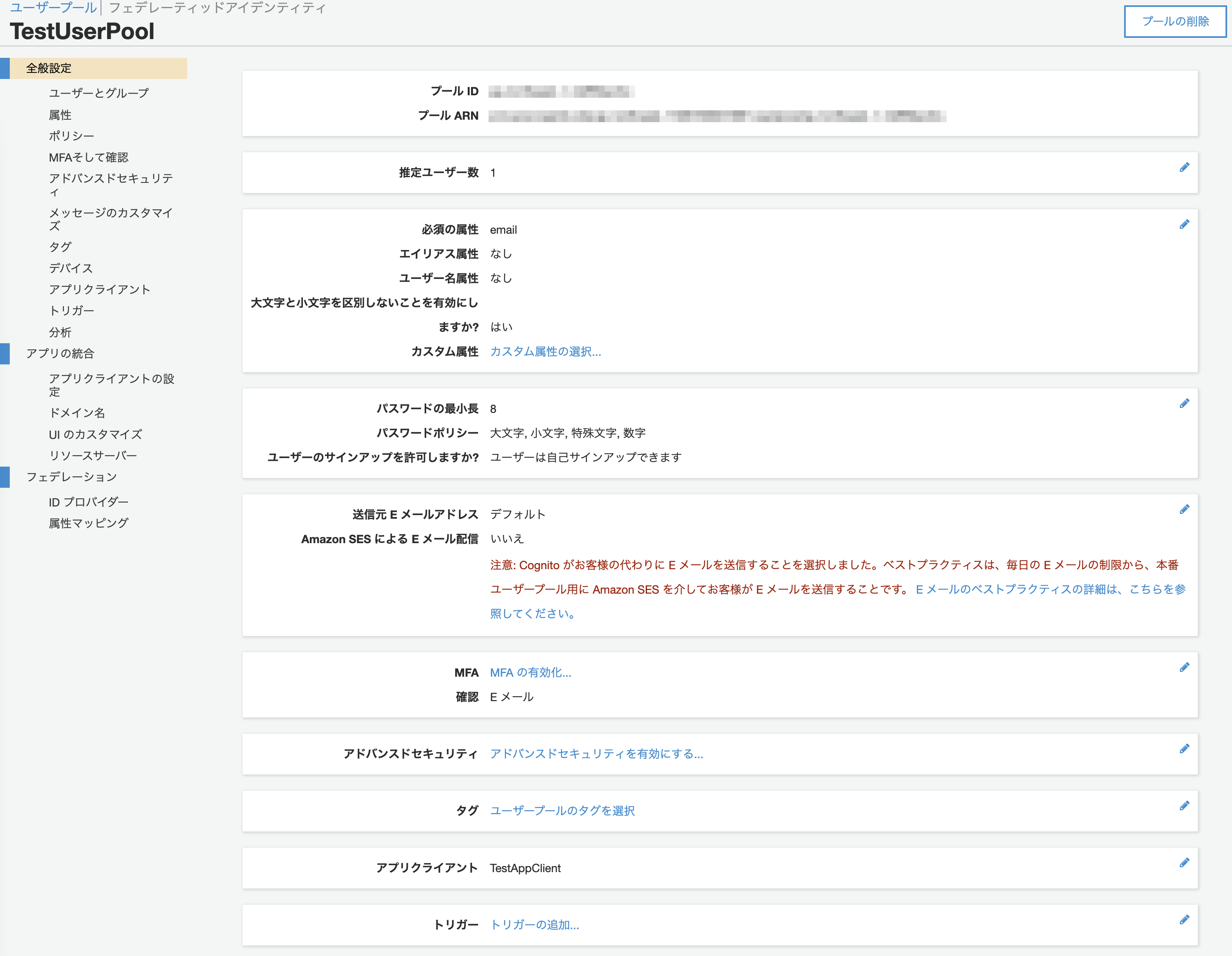This screenshot has width=1232, height=956.
Task: Click the edit pencil in the 送信元 E メールアドレス panel
Action: point(1184,509)
